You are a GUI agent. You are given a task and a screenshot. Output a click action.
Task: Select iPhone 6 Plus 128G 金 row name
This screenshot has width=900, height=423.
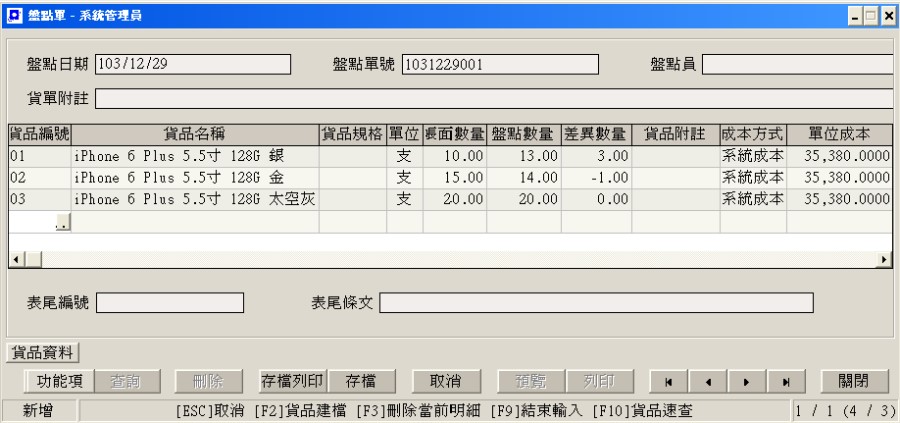pos(195,178)
